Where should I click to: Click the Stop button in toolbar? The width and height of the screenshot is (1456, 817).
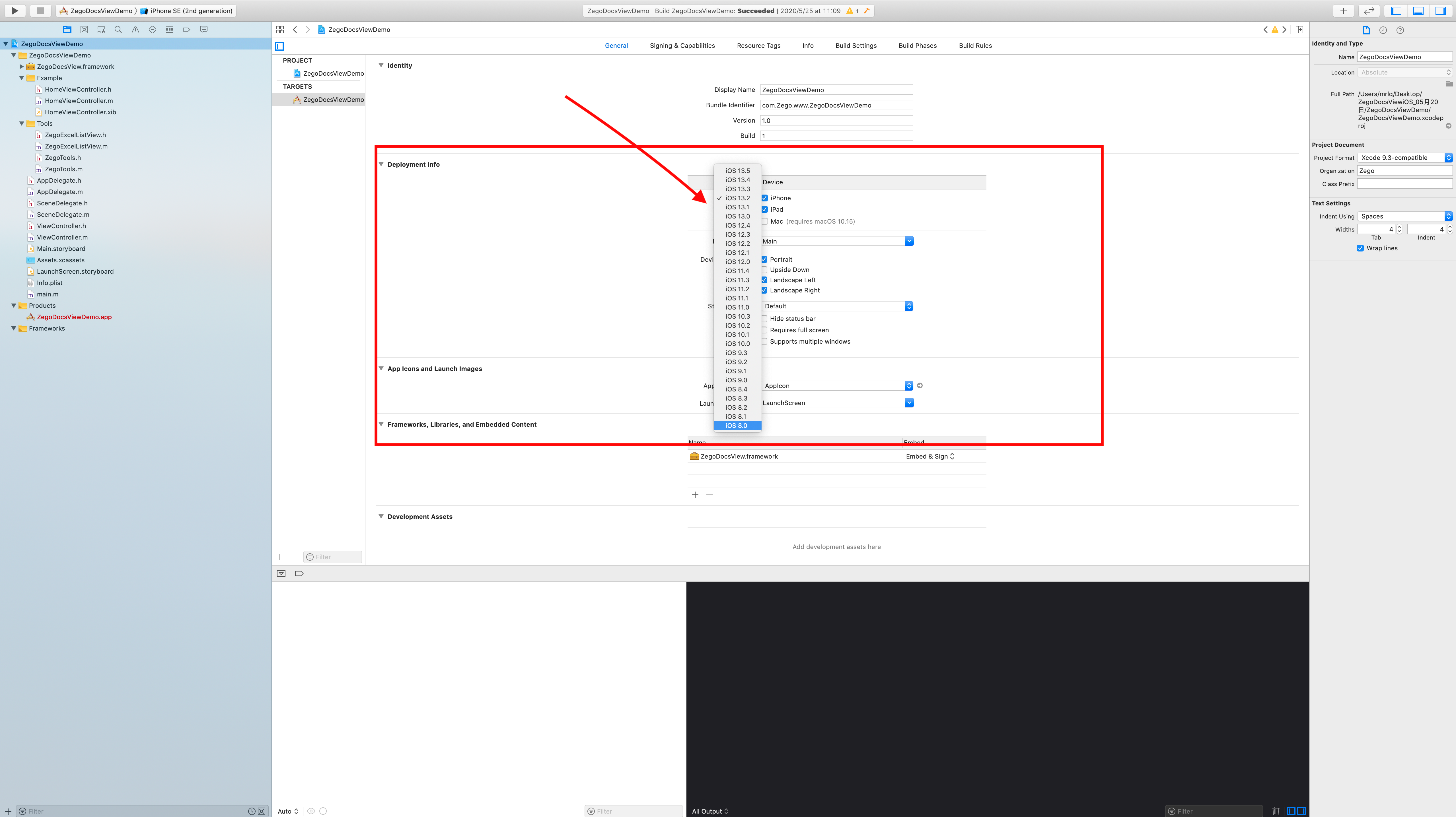pyautogui.click(x=40, y=11)
